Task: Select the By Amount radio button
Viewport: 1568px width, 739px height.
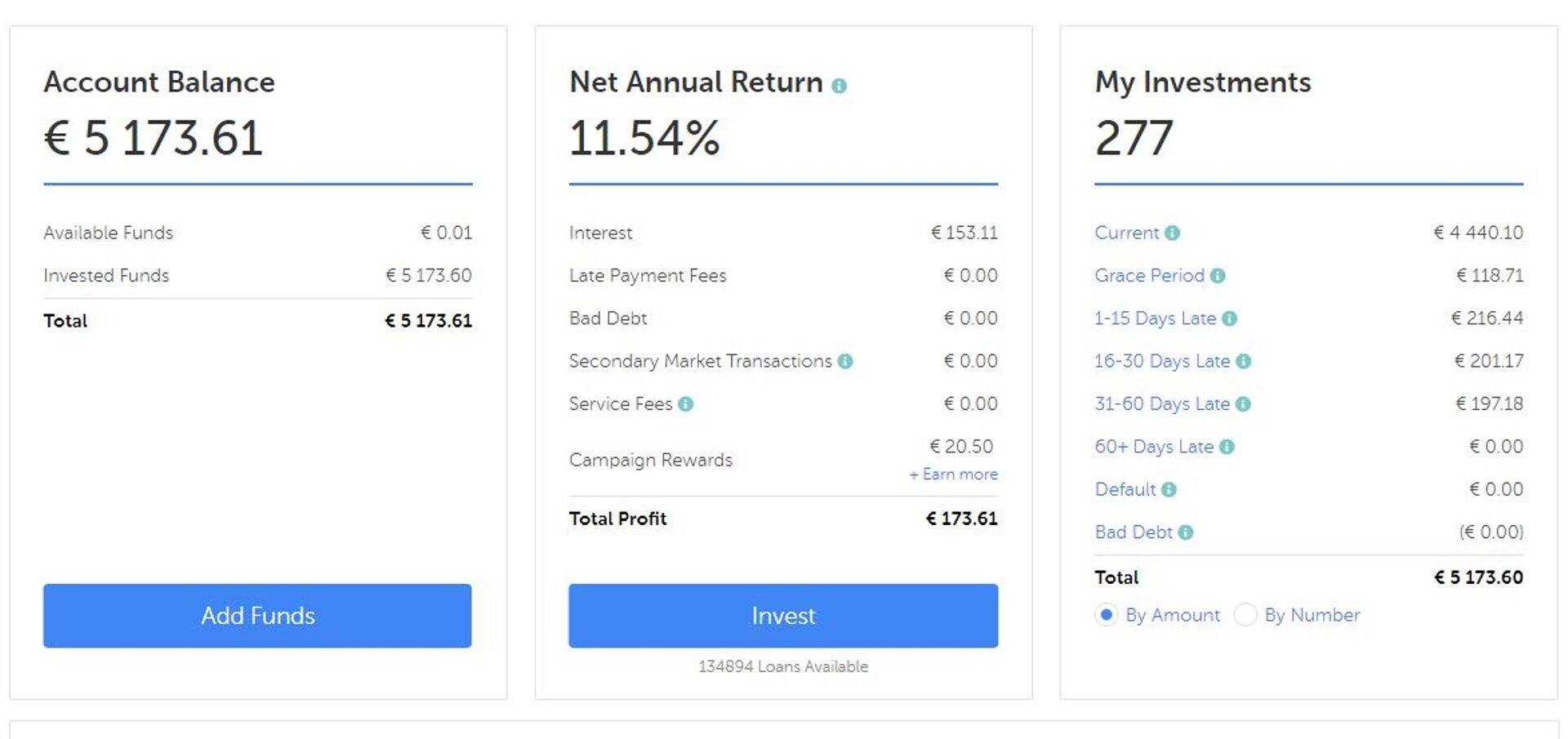Action: click(x=1106, y=615)
